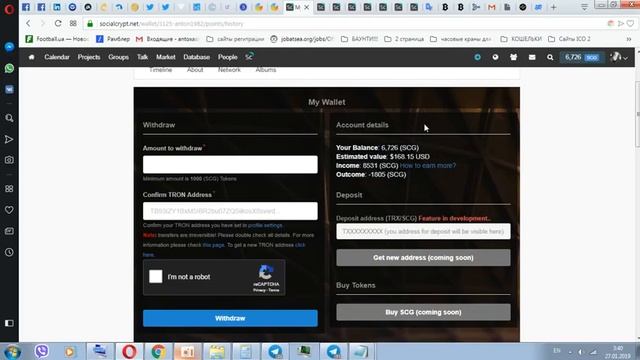This screenshot has height=360, width=640.
Task: Open start page grid next to reload
Action: (x=73, y=24)
